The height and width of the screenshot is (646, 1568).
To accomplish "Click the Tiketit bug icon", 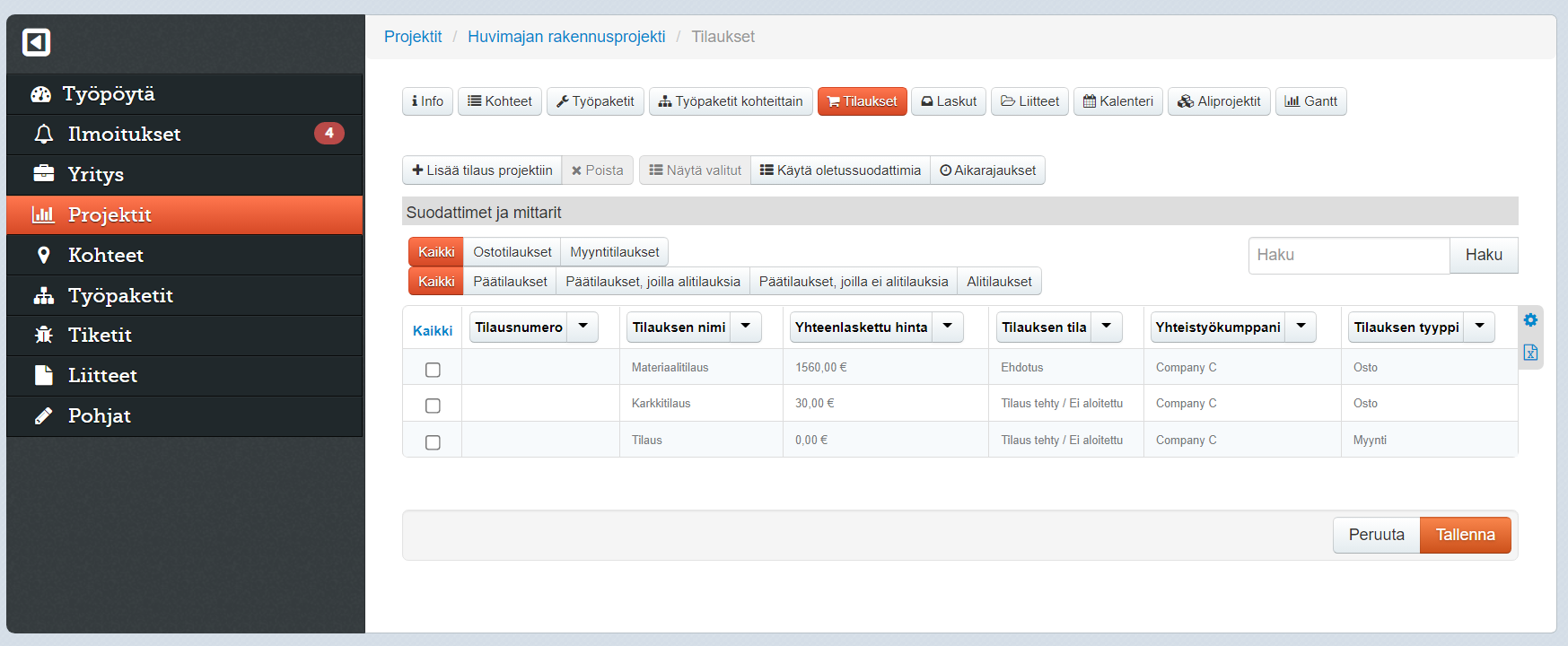I will [x=43, y=335].
